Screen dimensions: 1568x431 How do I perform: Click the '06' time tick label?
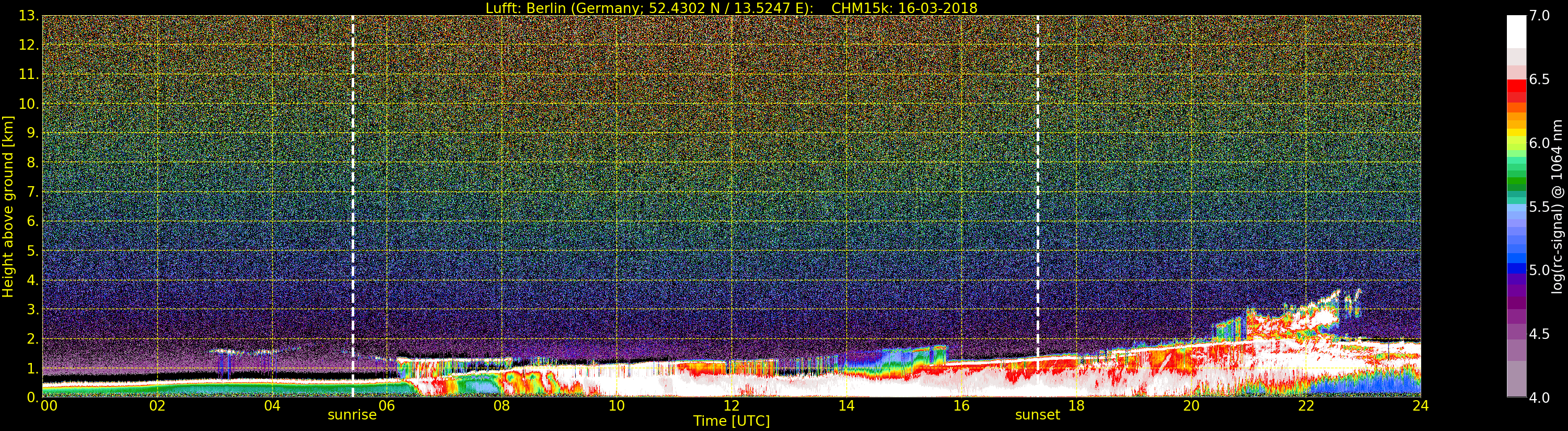[x=387, y=406]
